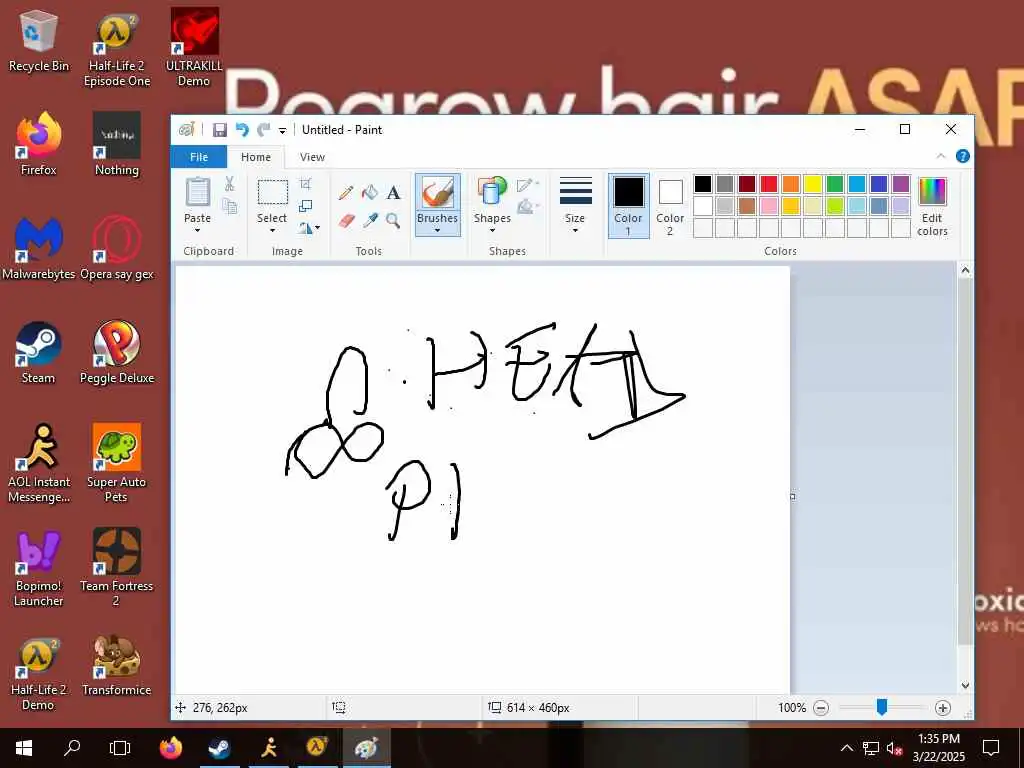Image resolution: width=1024 pixels, height=768 pixels.
Task: Click the rectangular Select button
Action: tap(272, 193)
